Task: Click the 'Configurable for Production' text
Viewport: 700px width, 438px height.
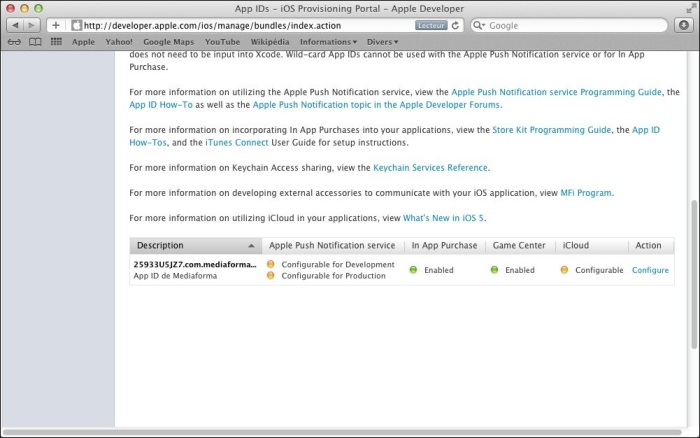Action: (333, 276)
